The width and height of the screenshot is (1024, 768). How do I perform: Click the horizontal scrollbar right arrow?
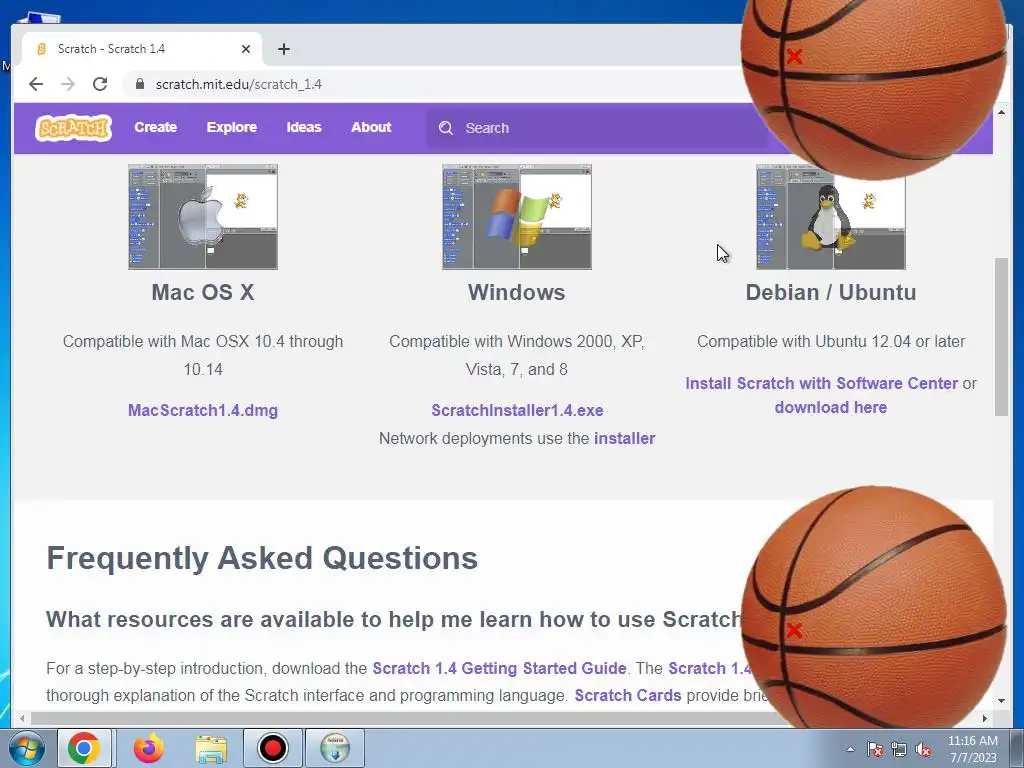coord(985,718)
